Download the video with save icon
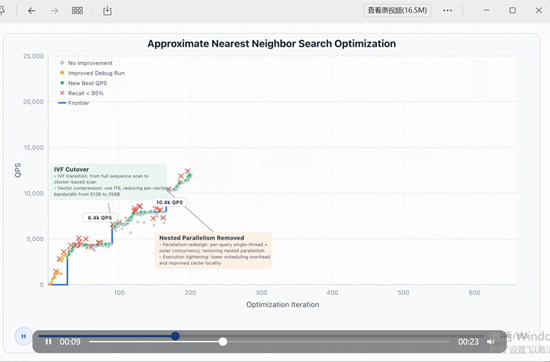 click(x=107, y=11)
